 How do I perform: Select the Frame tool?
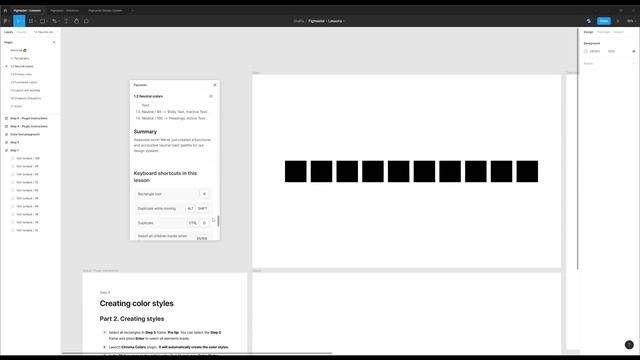[31, 21]
